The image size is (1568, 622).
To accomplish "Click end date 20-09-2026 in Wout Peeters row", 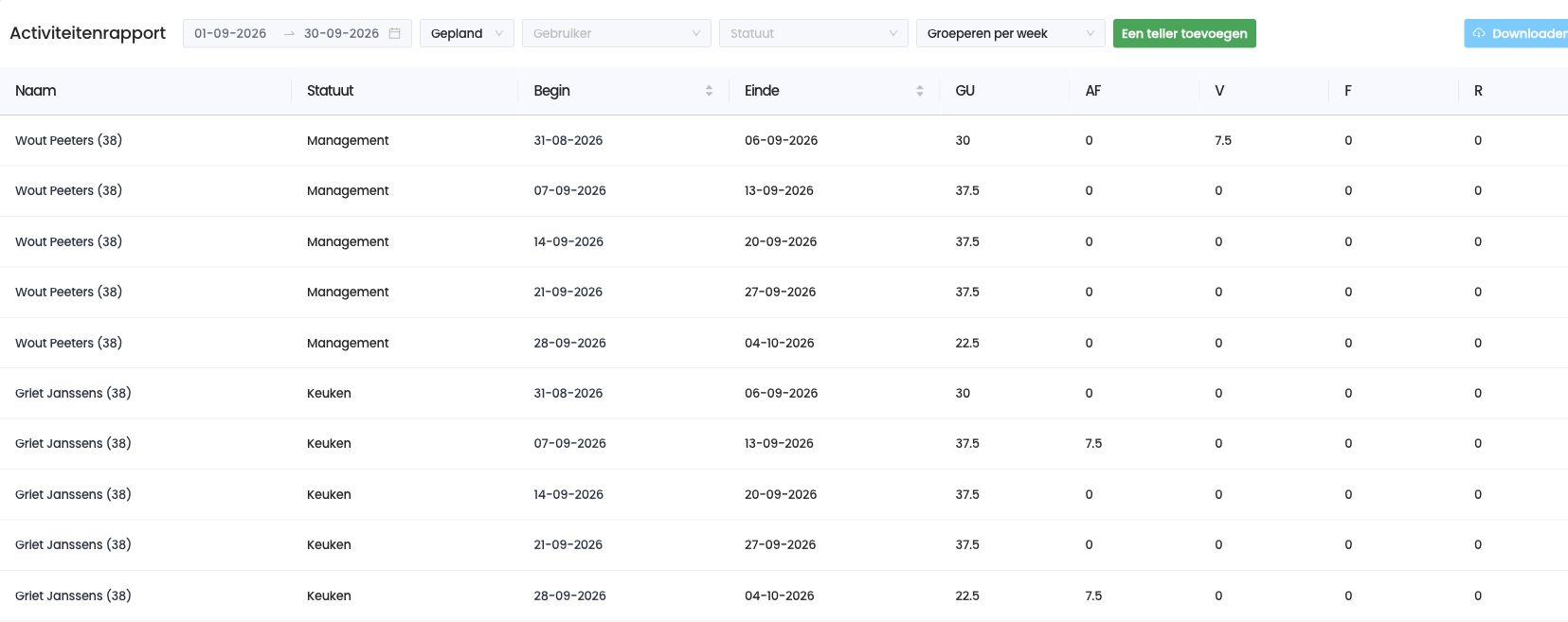I will coord(781,241).
